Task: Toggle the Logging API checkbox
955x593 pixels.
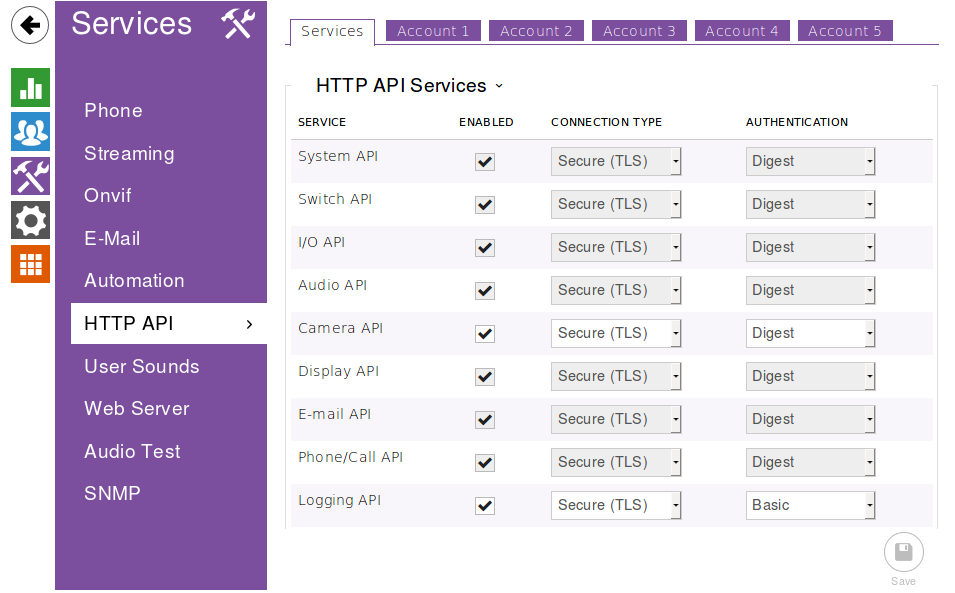Action: coord(485,506)
